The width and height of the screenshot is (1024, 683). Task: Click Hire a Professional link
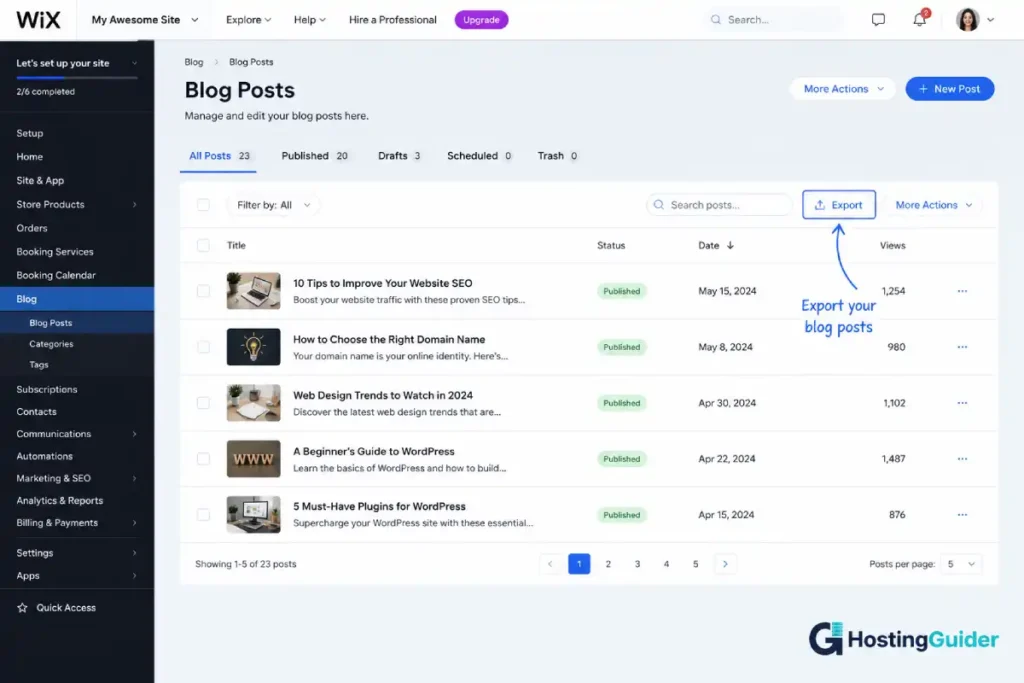[392, 20]
